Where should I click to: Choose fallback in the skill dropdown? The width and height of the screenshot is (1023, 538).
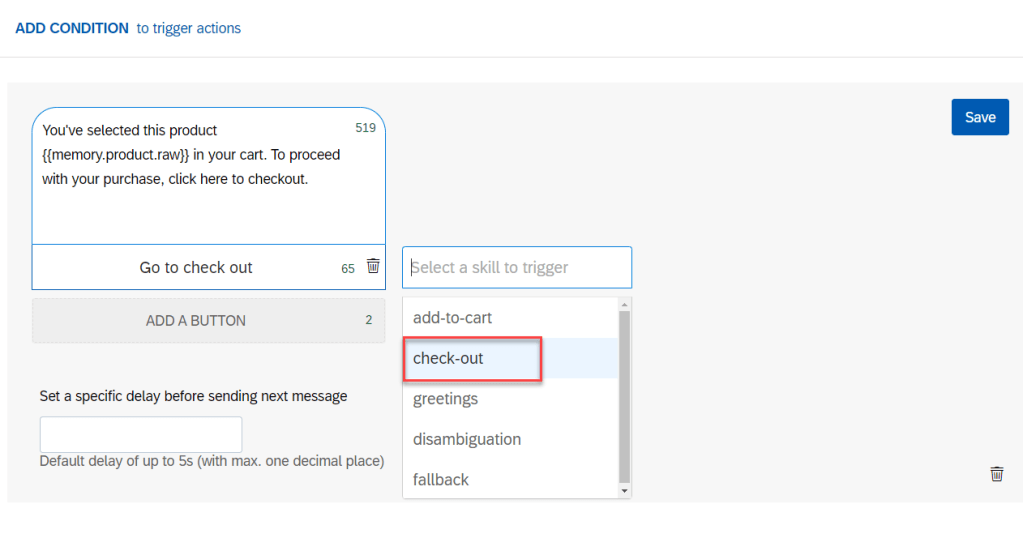click(x=441, y=480)
